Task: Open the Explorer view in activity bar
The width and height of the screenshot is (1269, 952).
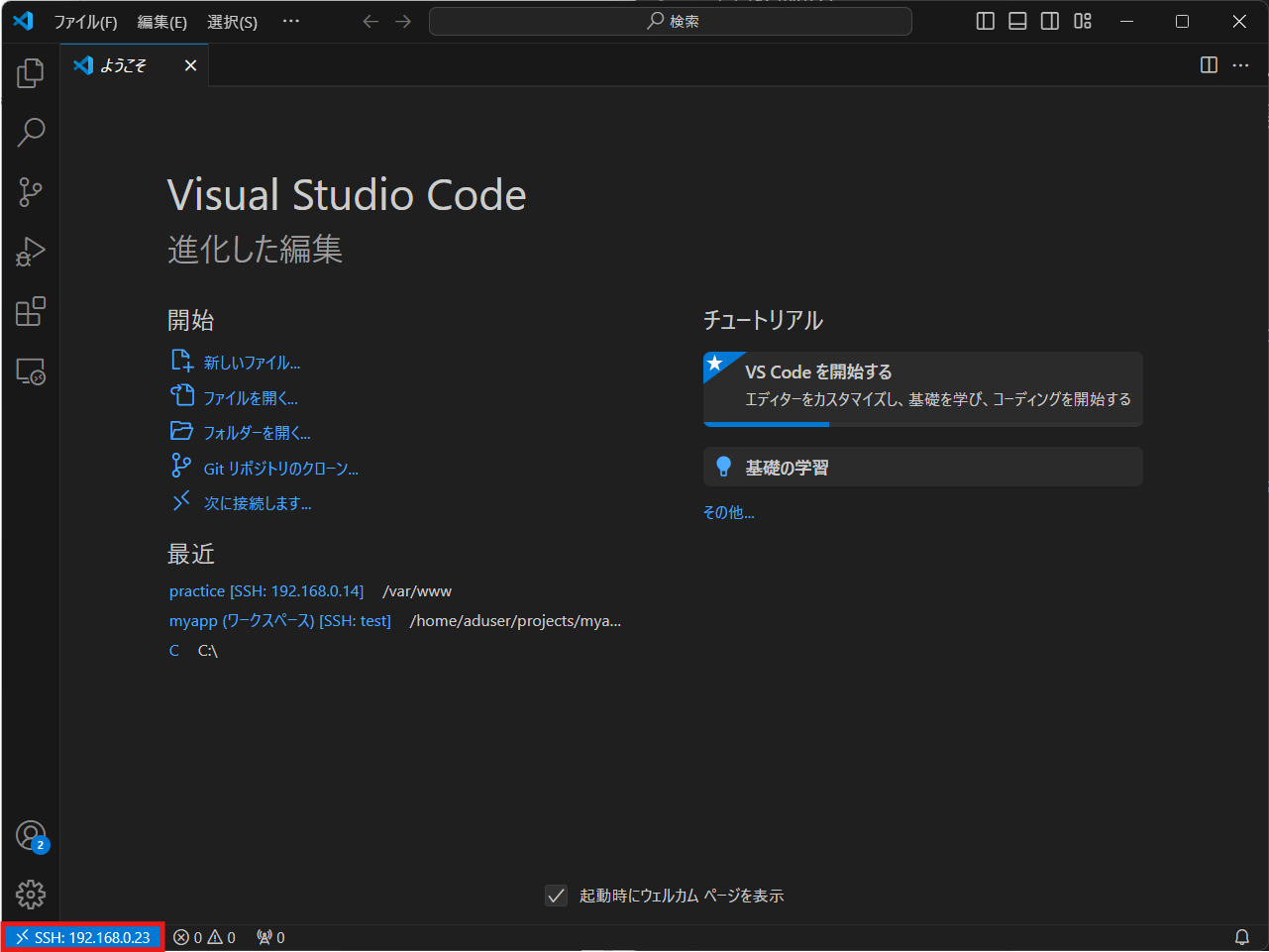Action: coord(31,72)
